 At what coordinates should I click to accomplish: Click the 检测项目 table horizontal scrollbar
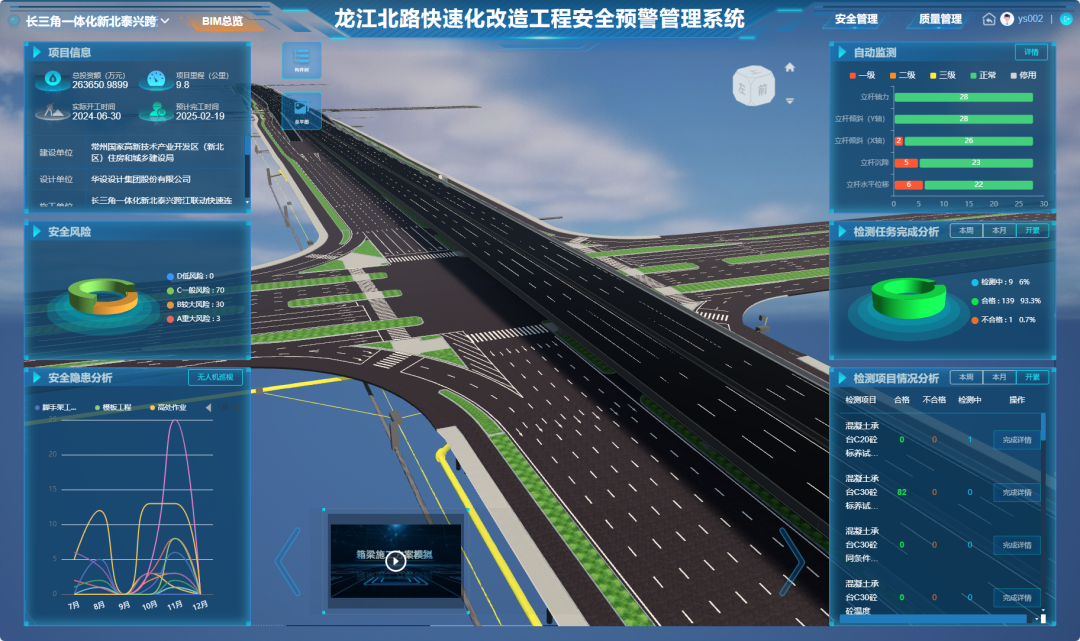(x=935, y=618)
